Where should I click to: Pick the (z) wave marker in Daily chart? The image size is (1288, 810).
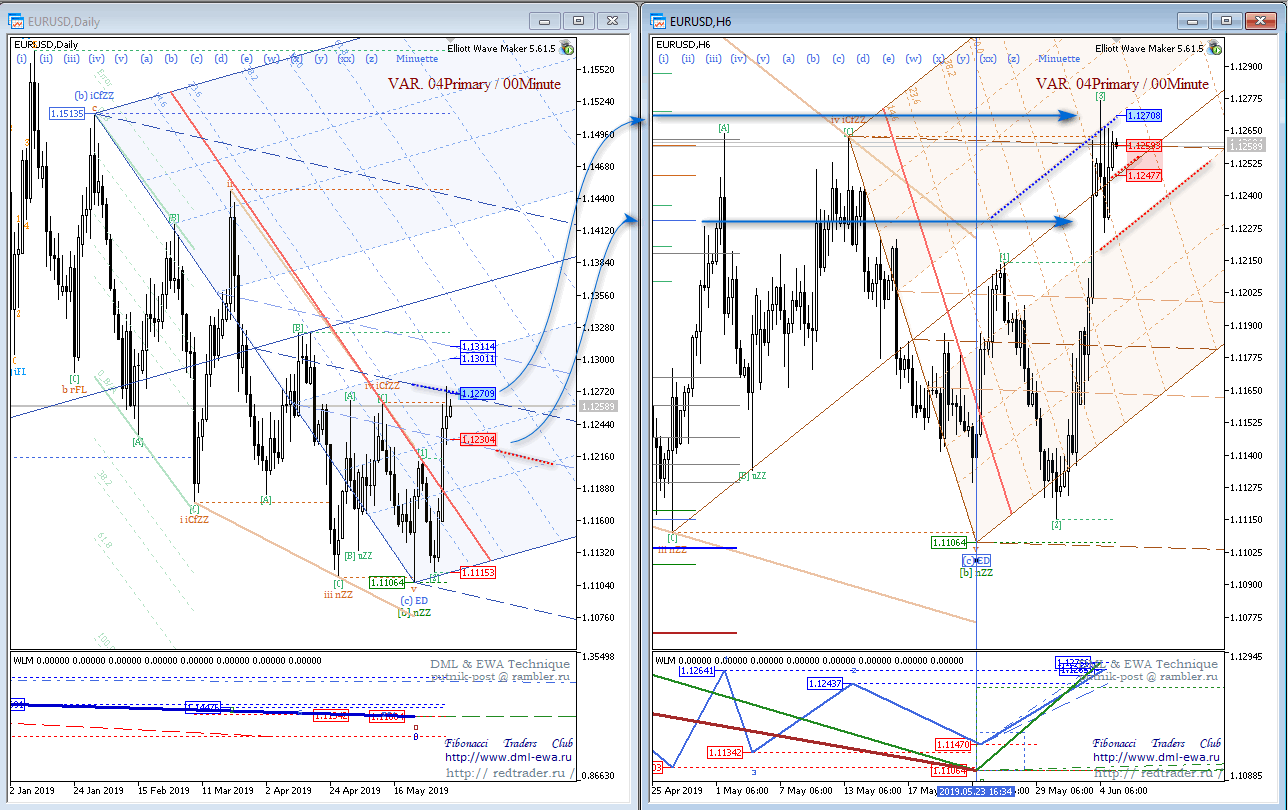(x=371, y=59)
